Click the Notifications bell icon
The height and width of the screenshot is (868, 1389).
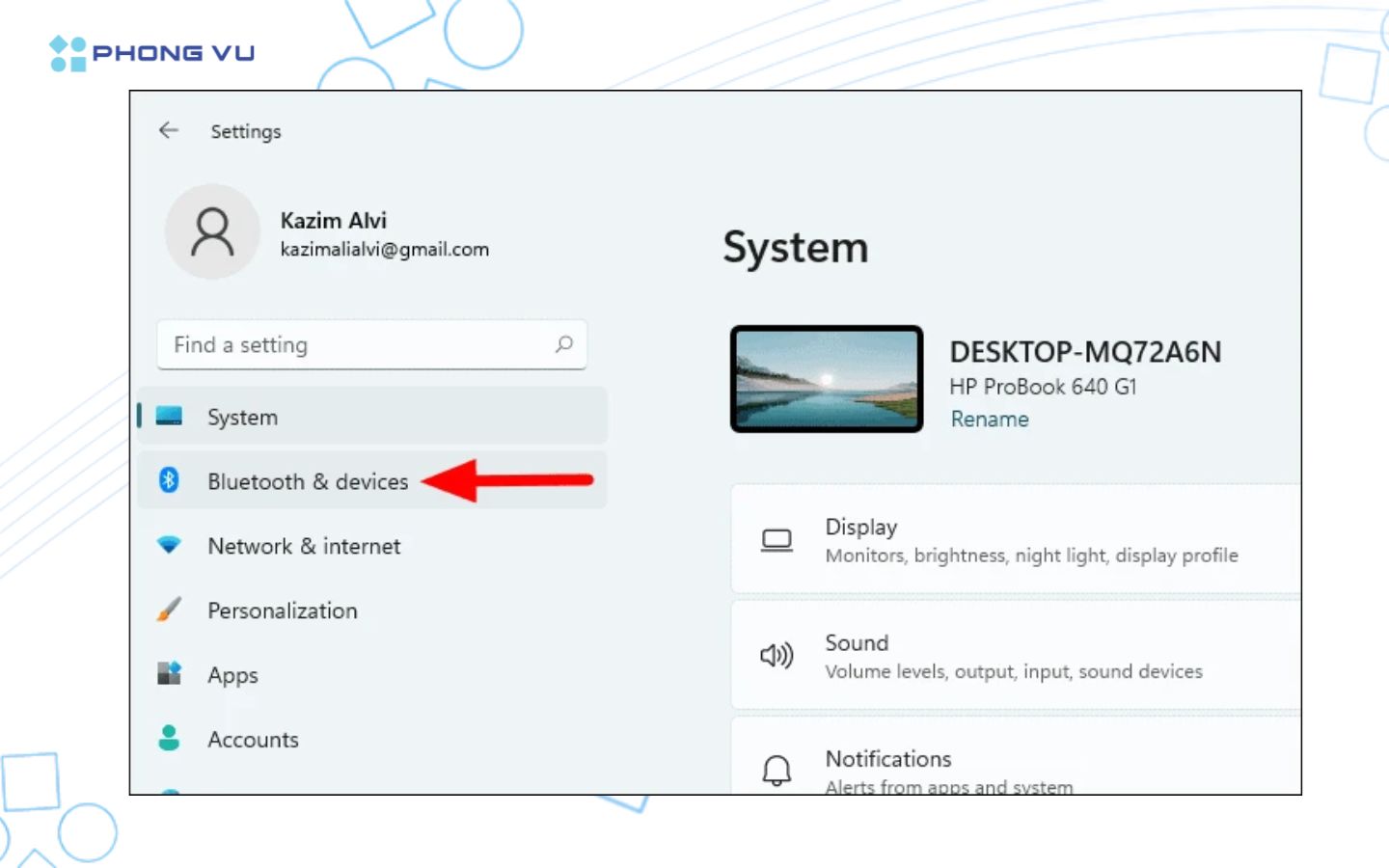point(776,771)
